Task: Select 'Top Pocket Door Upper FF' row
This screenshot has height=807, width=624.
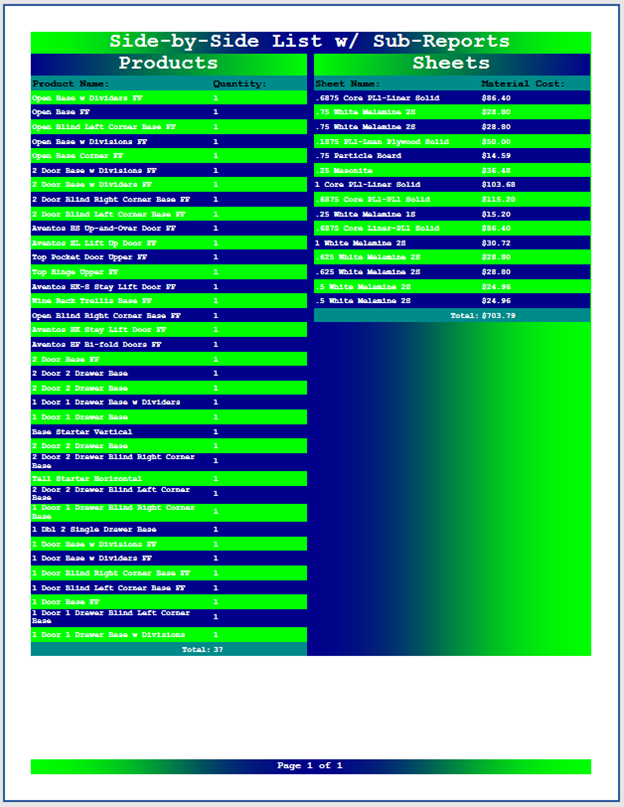Action: pyautogui.click(x=169, y=257)
